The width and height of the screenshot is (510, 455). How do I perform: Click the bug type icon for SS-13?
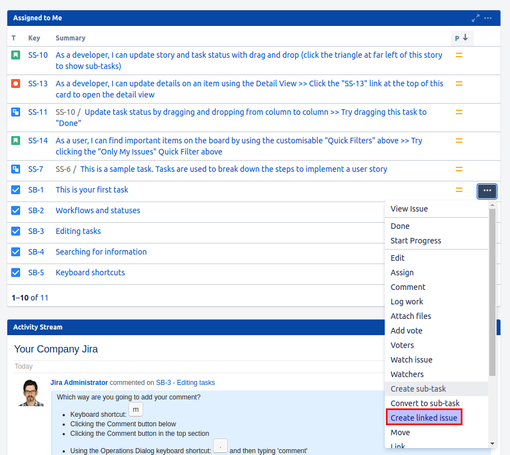(16, 83)
